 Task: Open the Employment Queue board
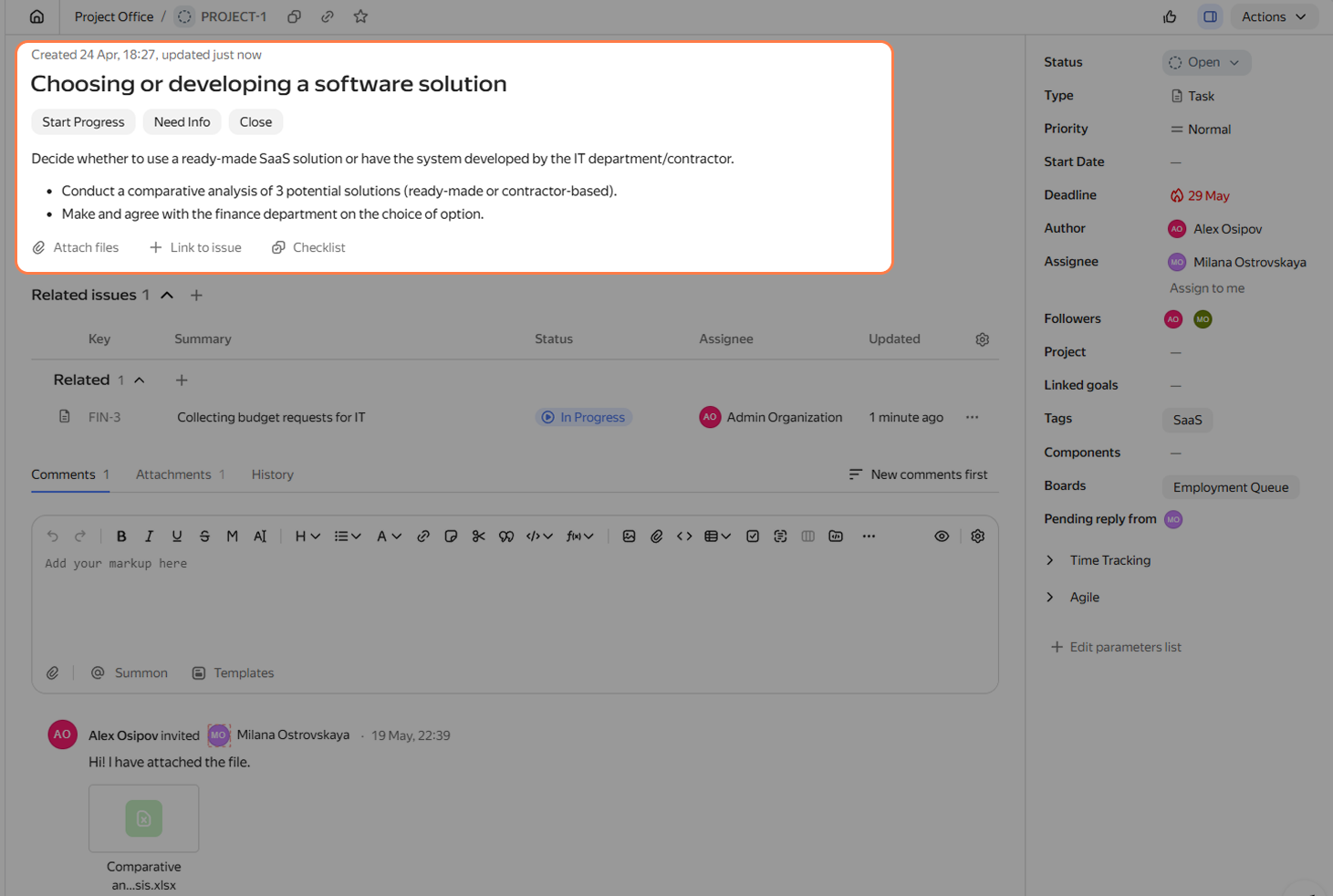(1231, 487)
